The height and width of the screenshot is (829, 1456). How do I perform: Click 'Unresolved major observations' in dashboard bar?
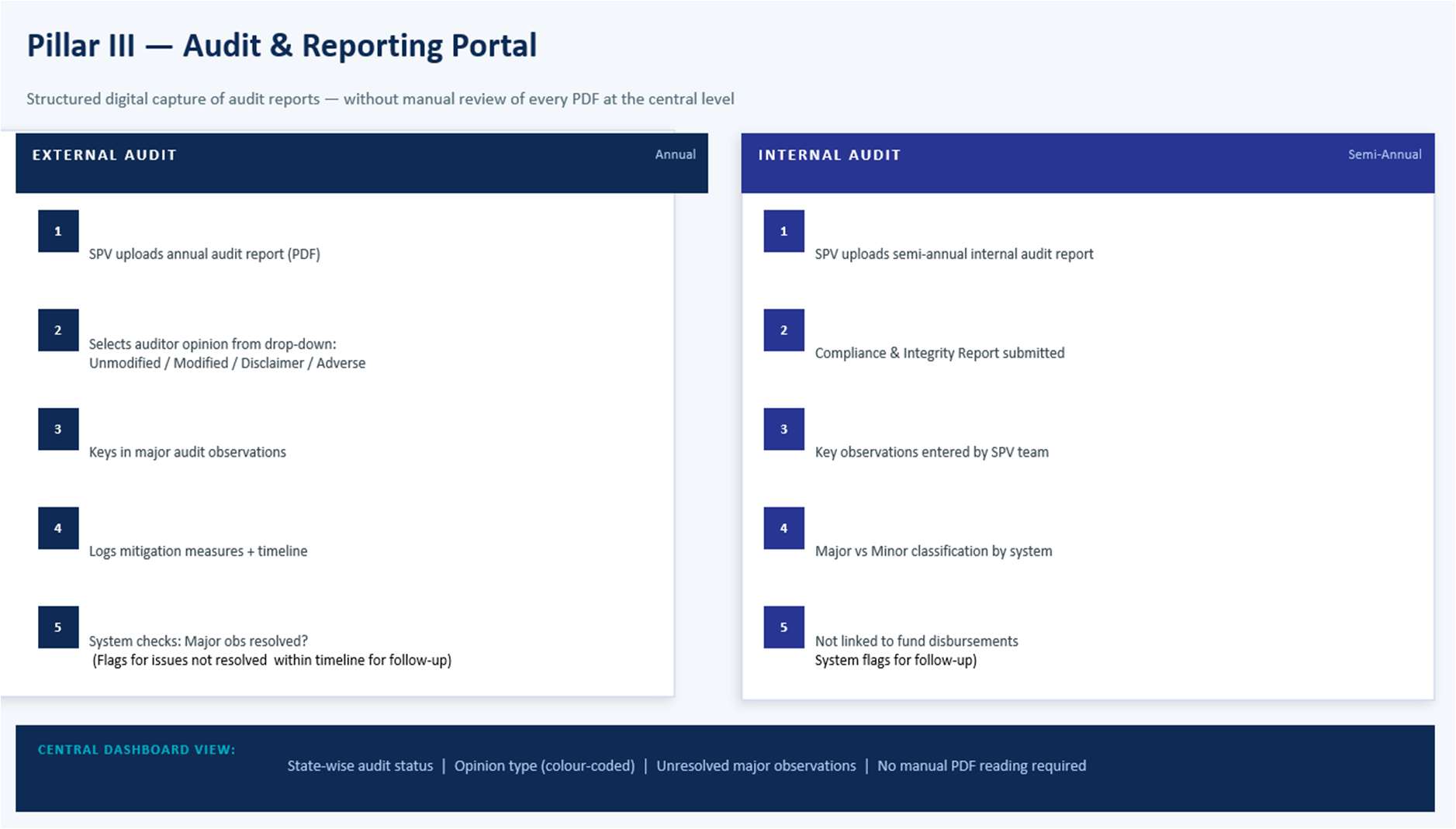[x=756, y=766]
